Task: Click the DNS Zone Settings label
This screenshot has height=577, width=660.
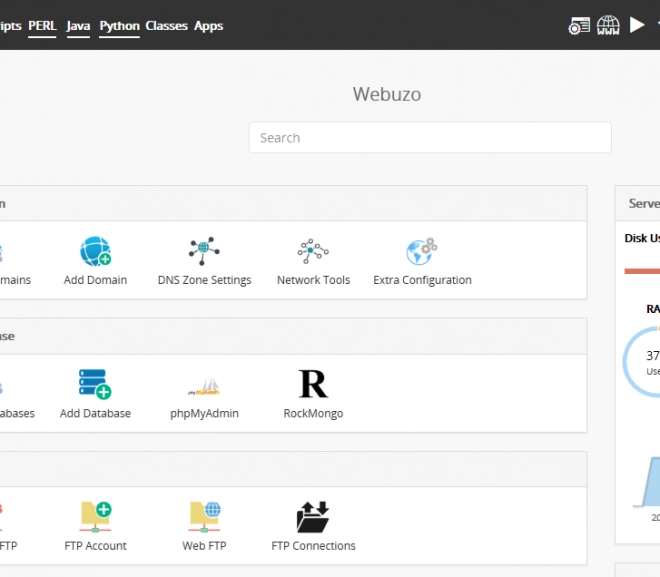Action: coord(205,280)
